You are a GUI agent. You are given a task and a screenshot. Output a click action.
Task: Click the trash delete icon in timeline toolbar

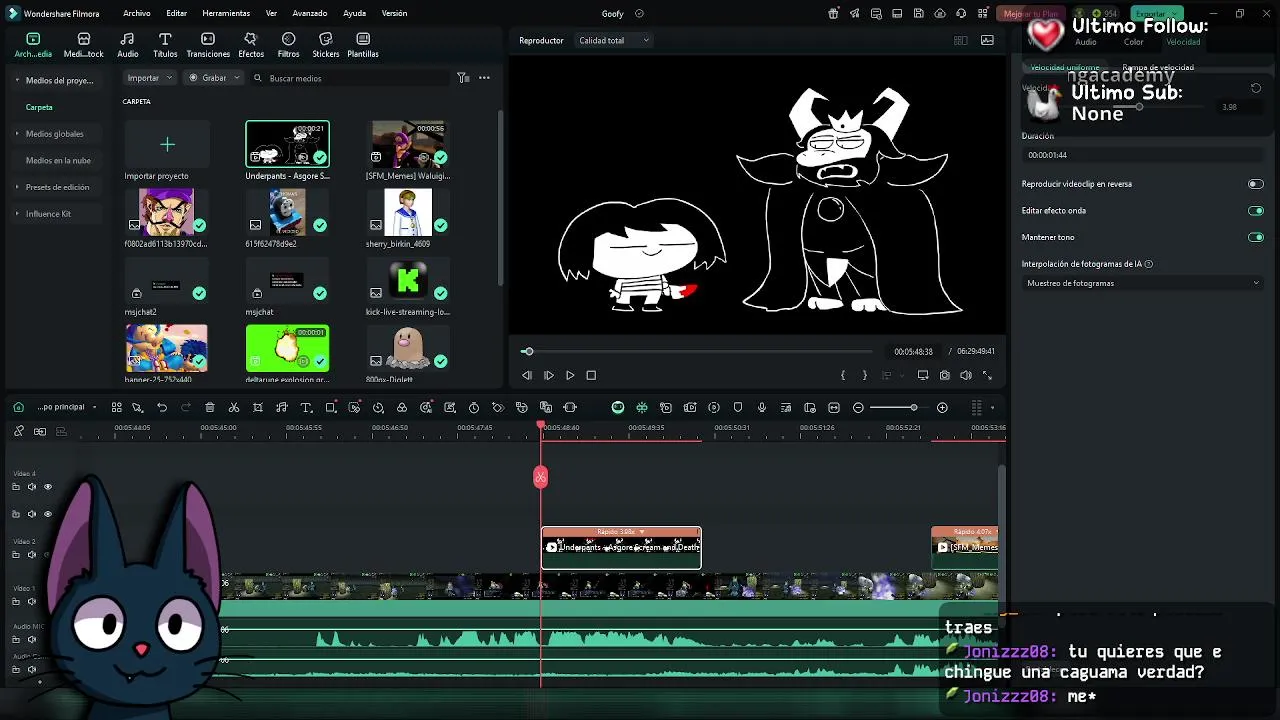tap(210, 408)
